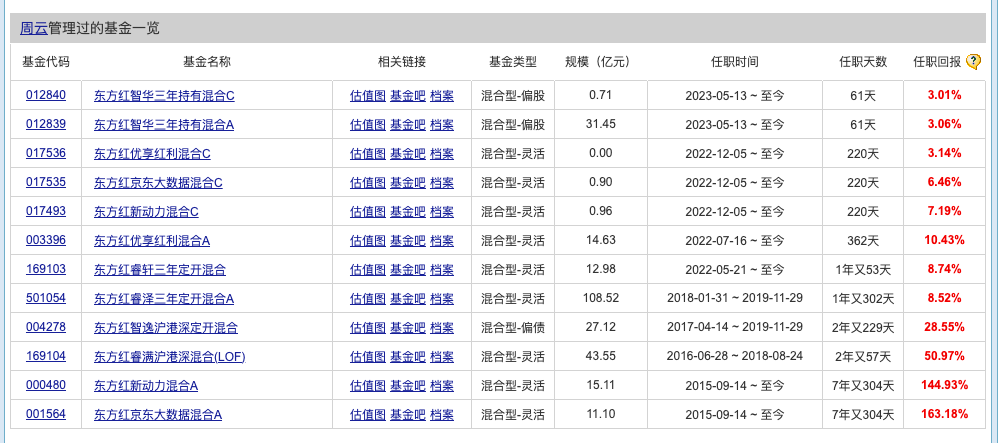Click fund code 003396
Image resolution: width=998 pixels, height=443 pixels.
tap(46, 240)
